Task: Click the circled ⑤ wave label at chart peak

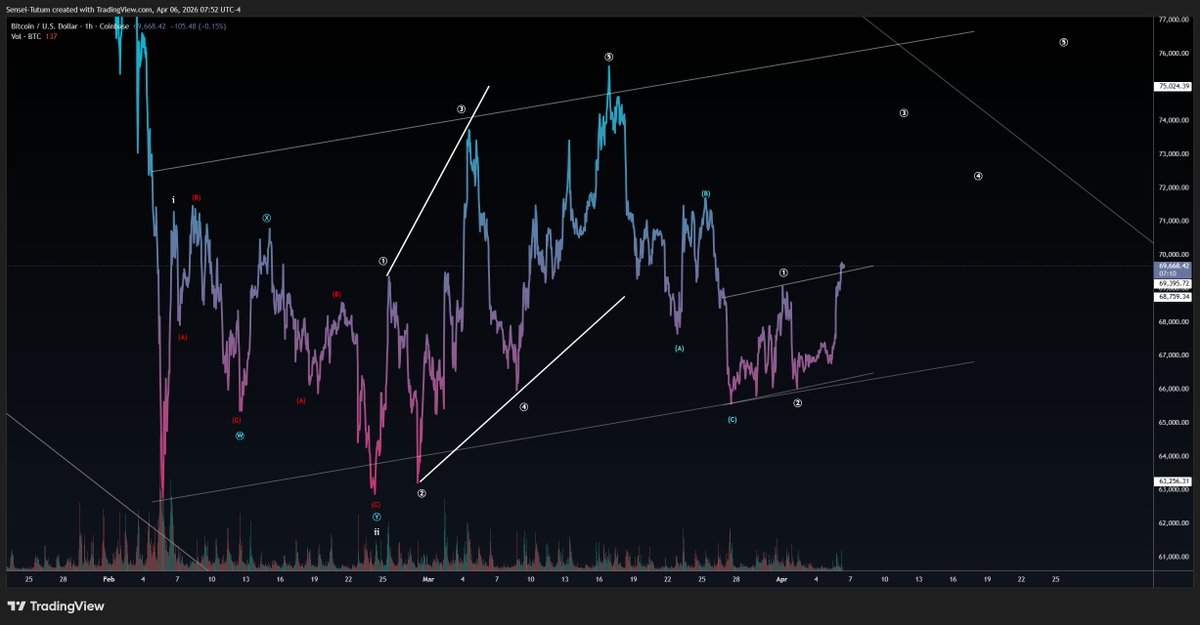Action: click(608, 58)
